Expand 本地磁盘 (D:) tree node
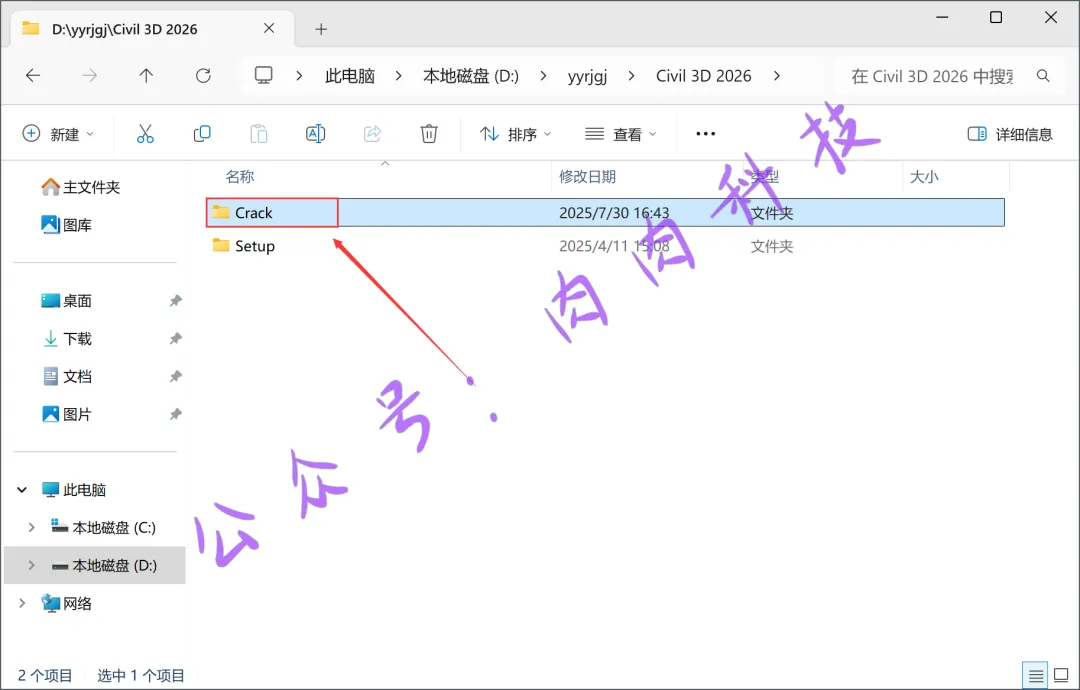1080x690 pixels. coord(31,566)
